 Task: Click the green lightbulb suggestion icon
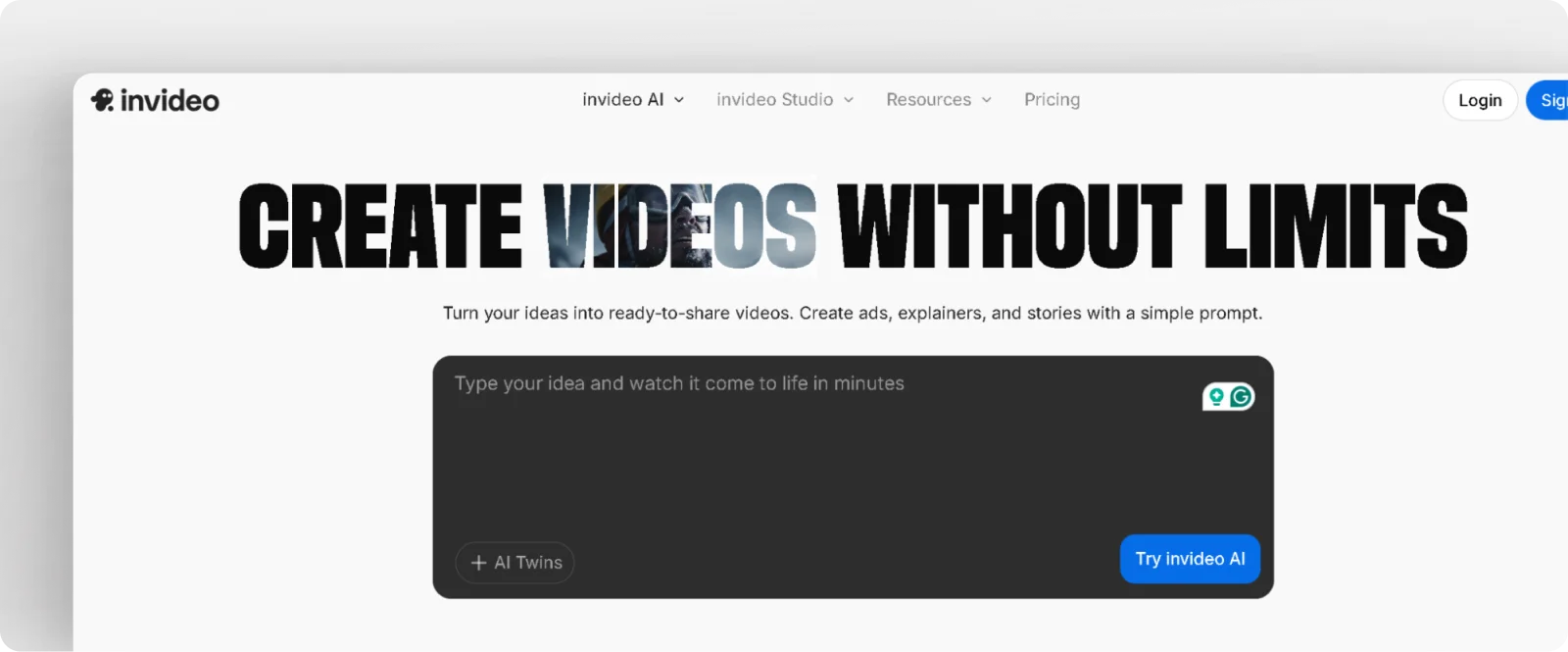click(1216, 397)
